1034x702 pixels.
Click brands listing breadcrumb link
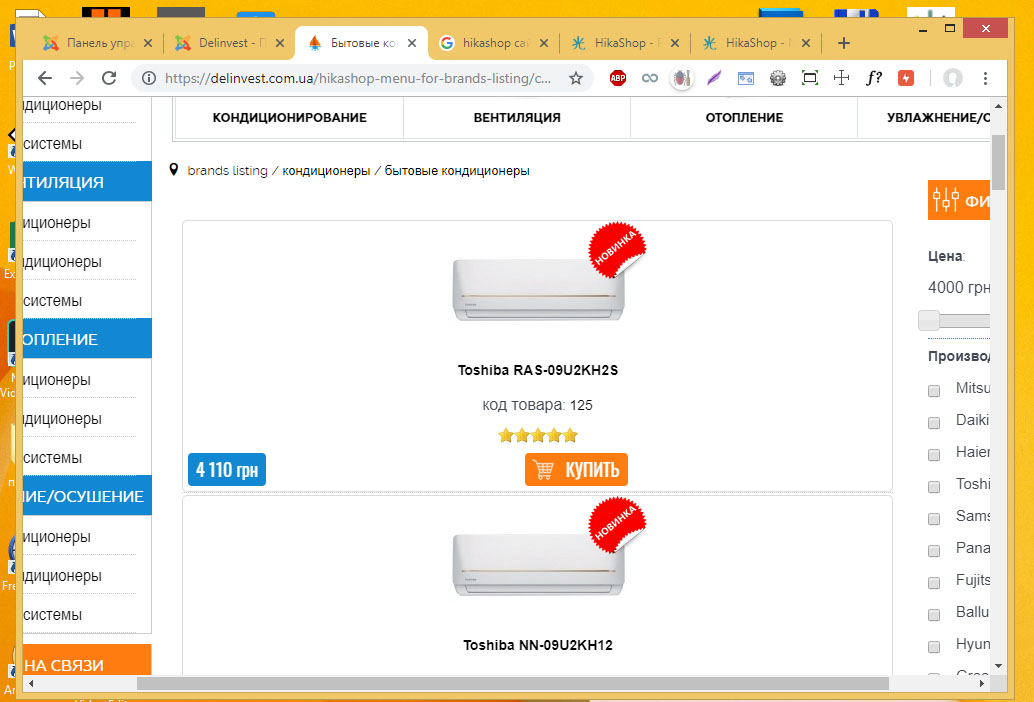[228, 171]
